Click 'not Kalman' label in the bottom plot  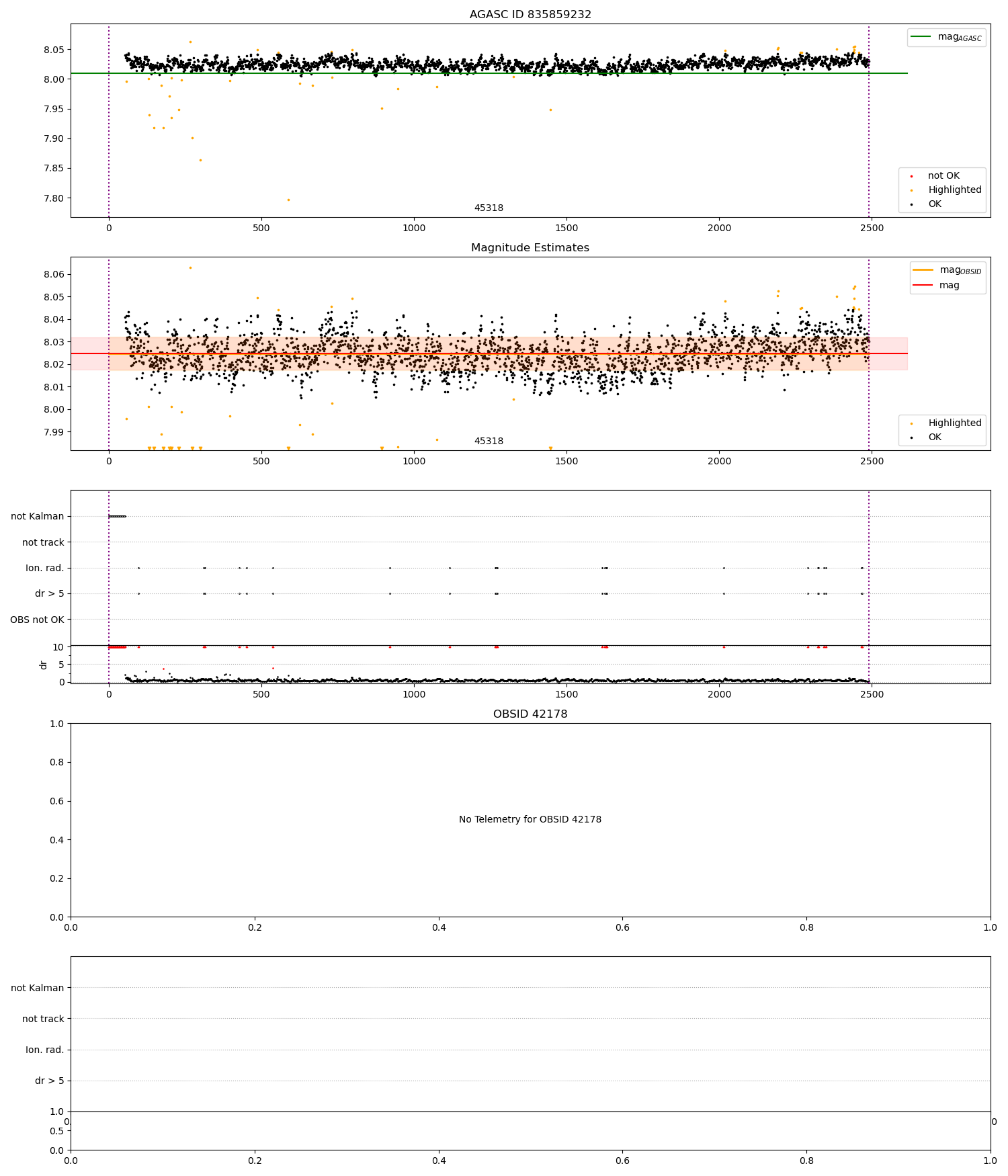click(x=38, y=988)
